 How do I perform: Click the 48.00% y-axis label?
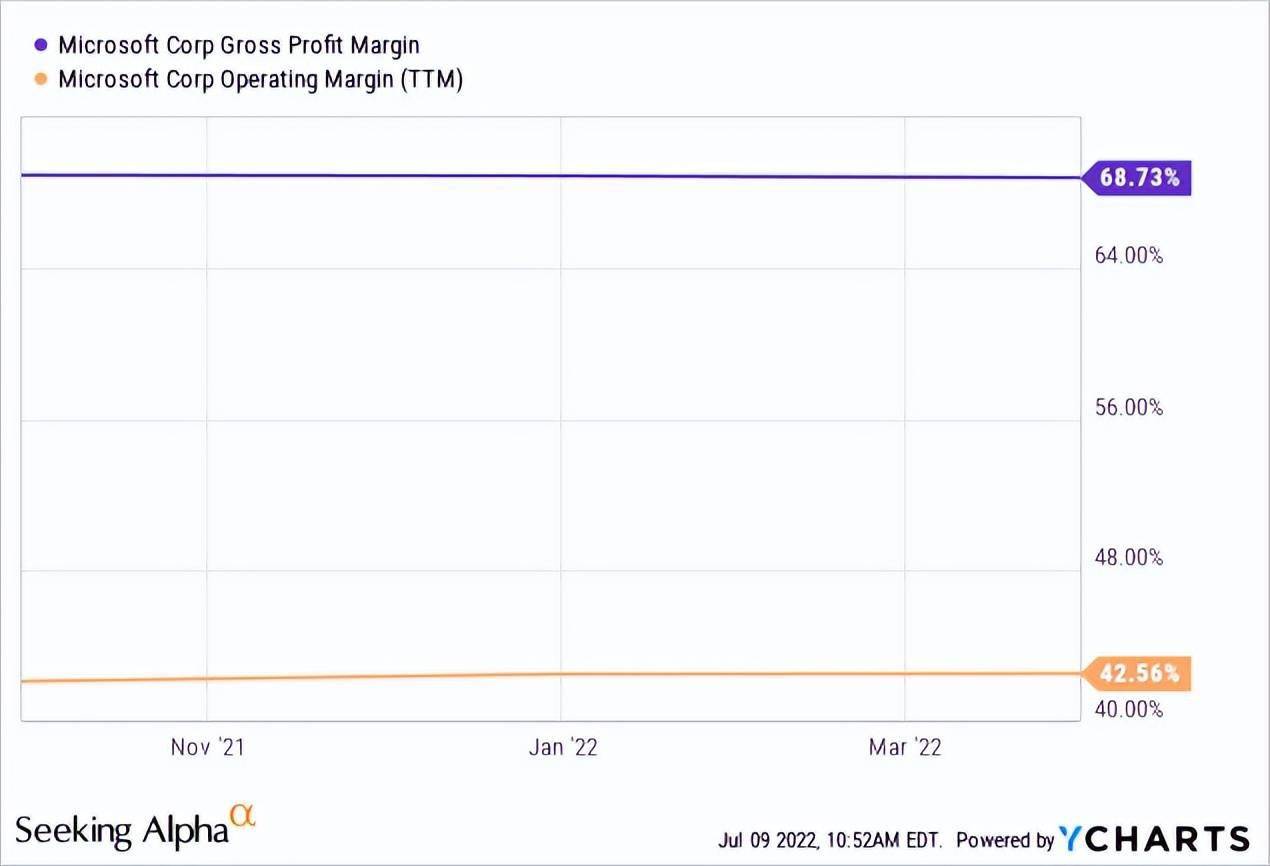[x=1129, y=558]
